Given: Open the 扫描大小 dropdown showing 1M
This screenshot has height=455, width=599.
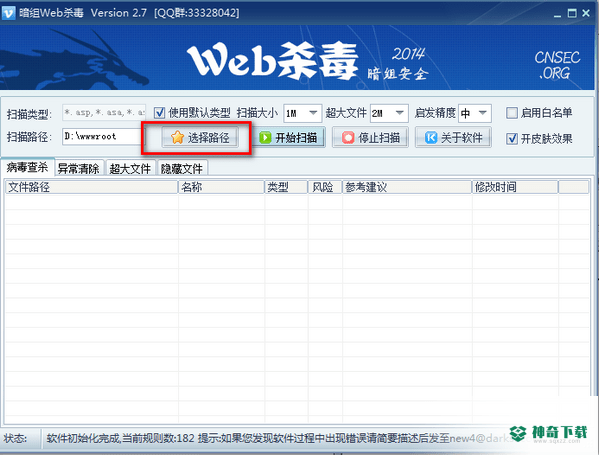Looking at the screenshot, I should tap(303, 113).
